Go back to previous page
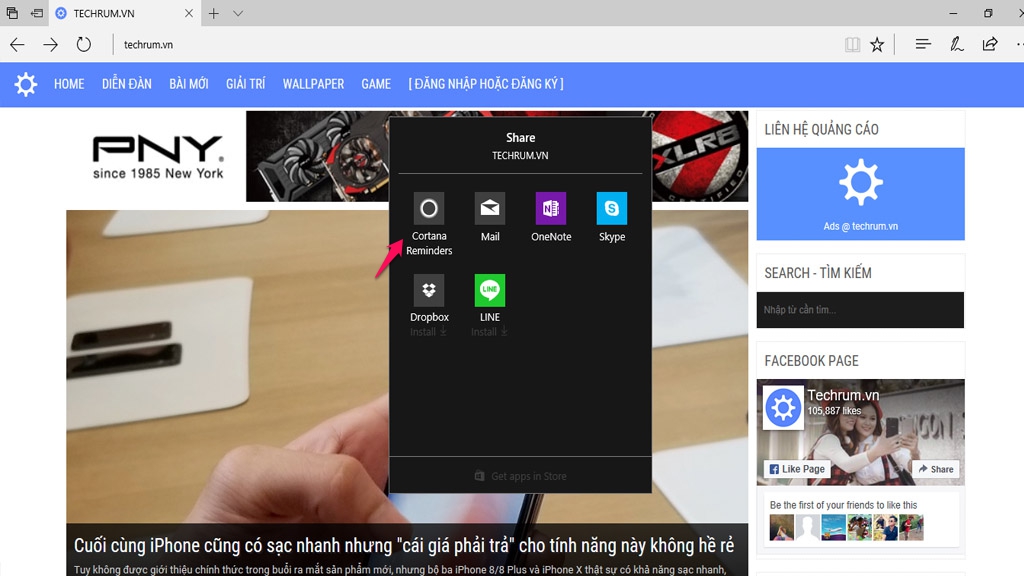The height and width of the screenshot is (576, 1024). (17, 44)
